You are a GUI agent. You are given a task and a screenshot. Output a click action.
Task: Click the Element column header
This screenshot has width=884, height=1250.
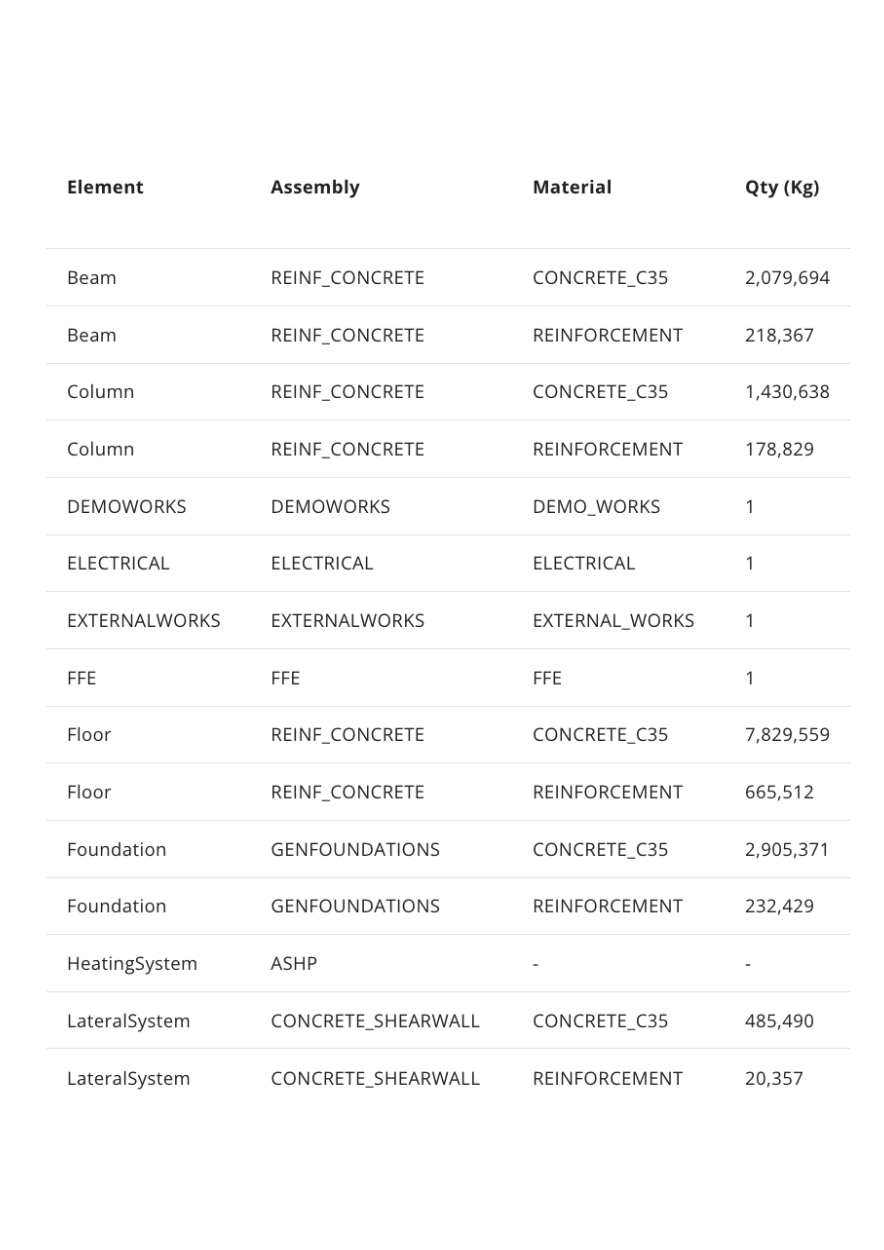pos(105,187)
